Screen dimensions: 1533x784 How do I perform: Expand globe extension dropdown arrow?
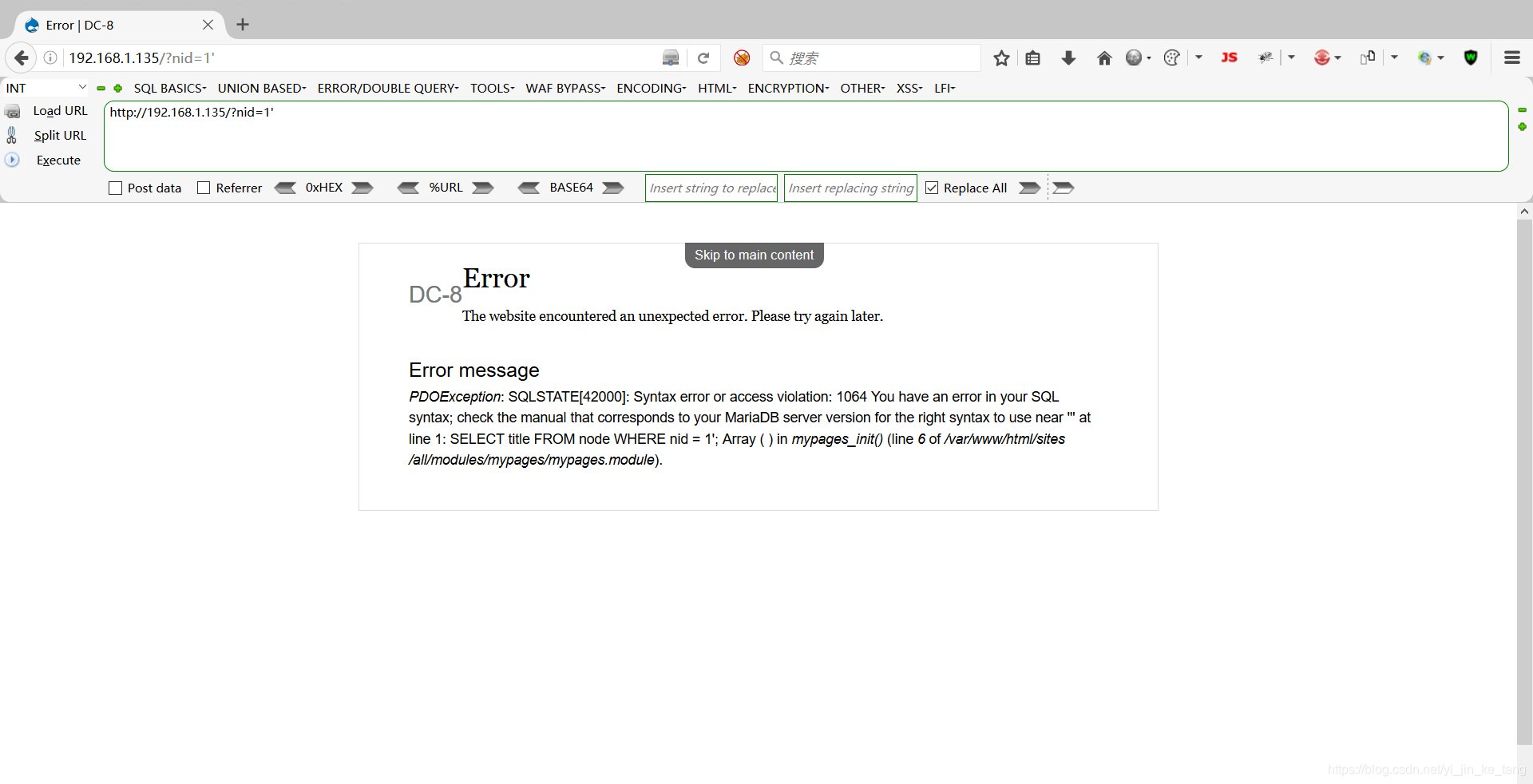(1149, 57)
